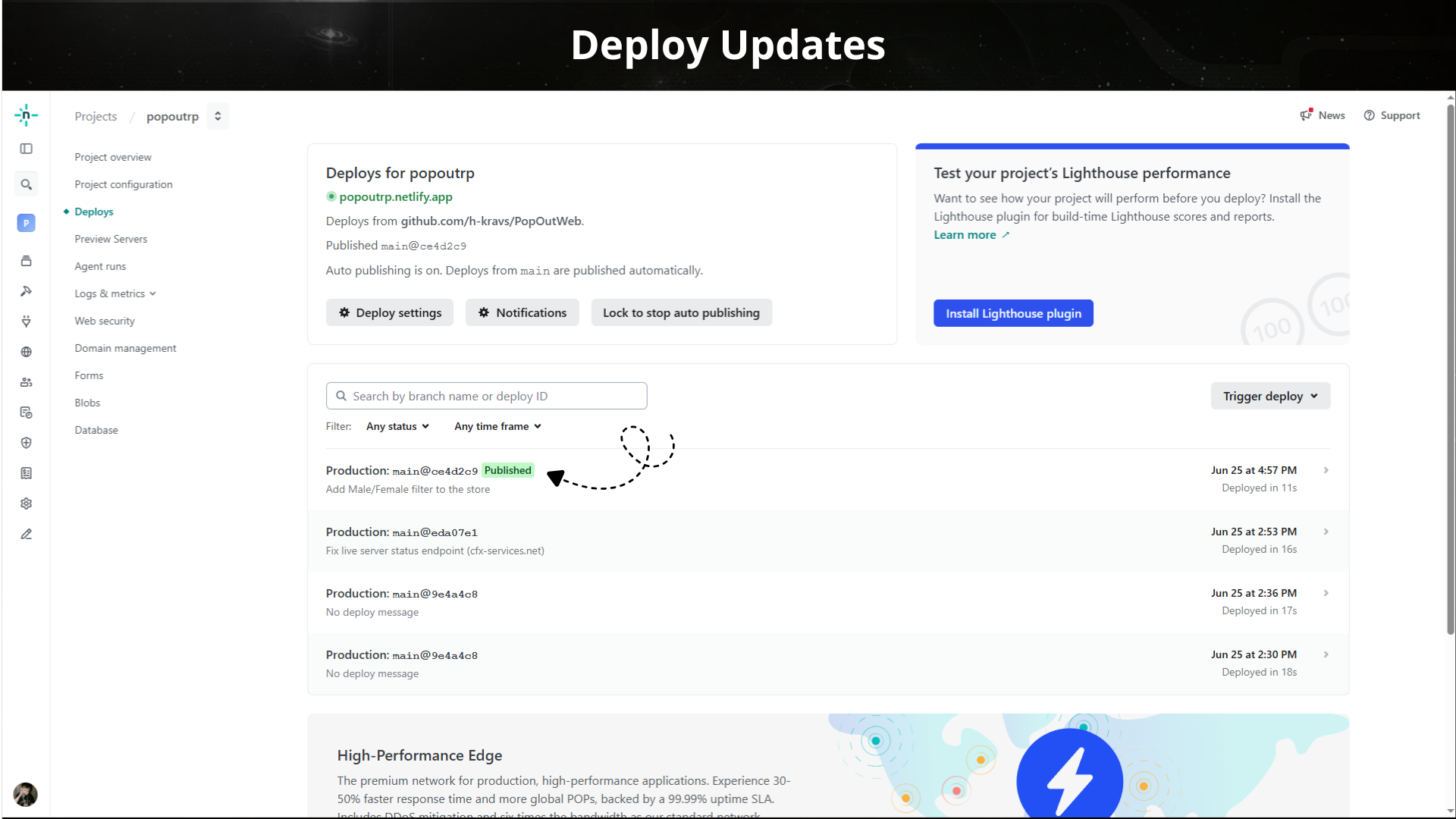Go to Project overview
1456x819 pixels.
pos(113,157)
